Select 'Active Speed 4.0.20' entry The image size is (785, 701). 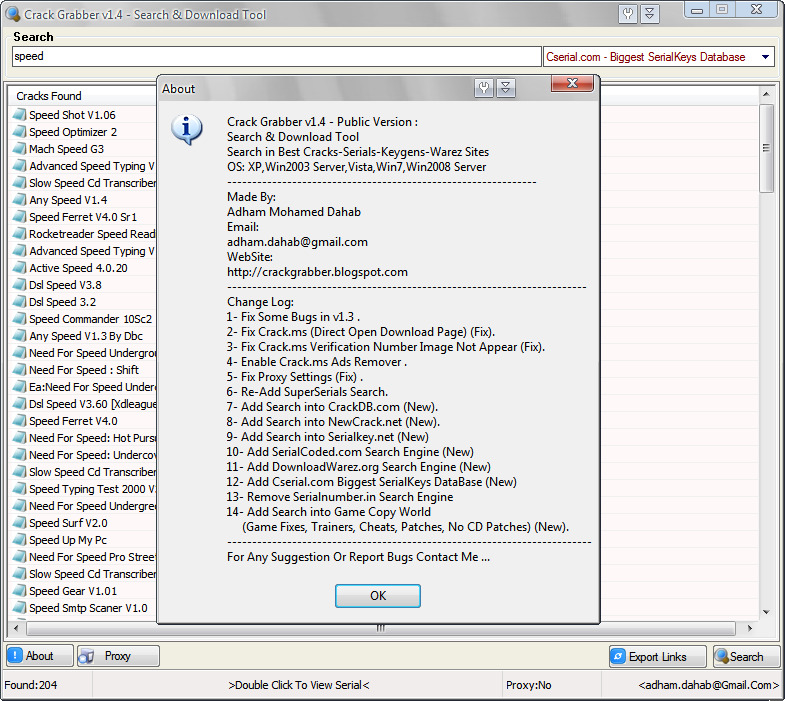(x=78, y=268)
